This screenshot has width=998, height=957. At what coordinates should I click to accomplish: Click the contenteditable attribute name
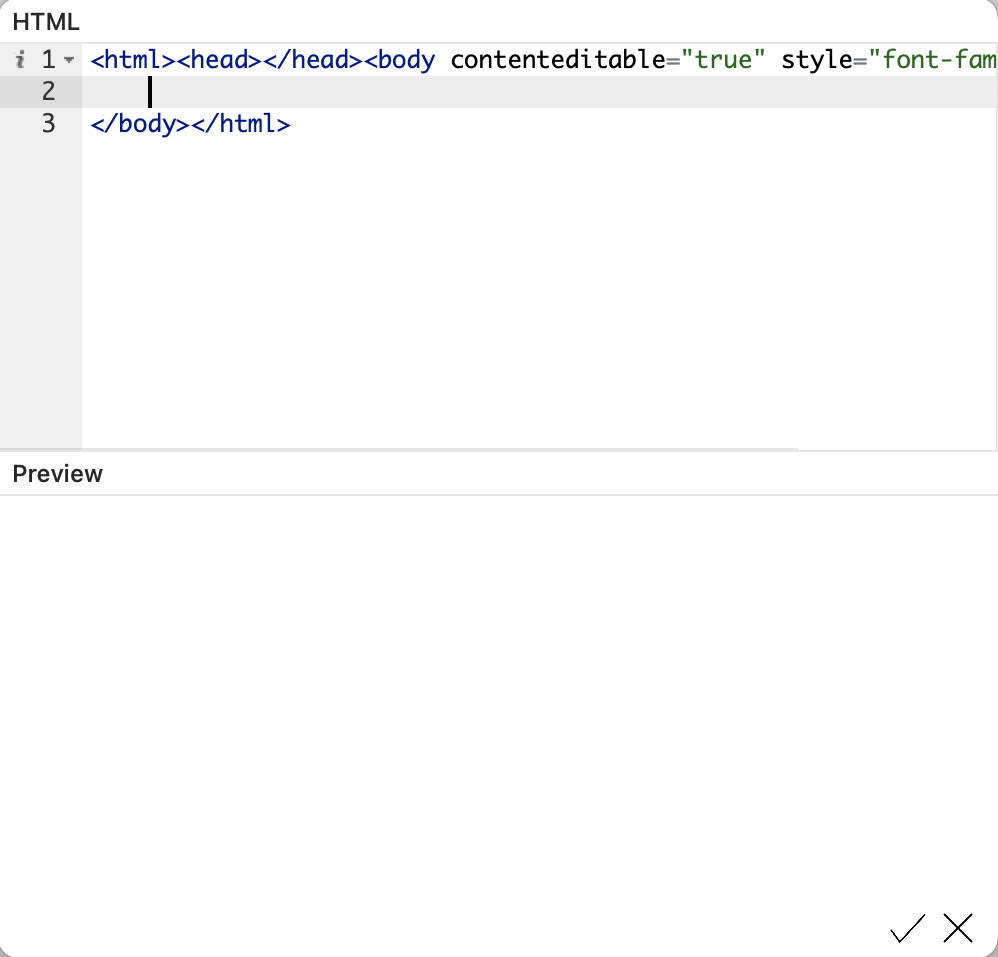[558, 60]
